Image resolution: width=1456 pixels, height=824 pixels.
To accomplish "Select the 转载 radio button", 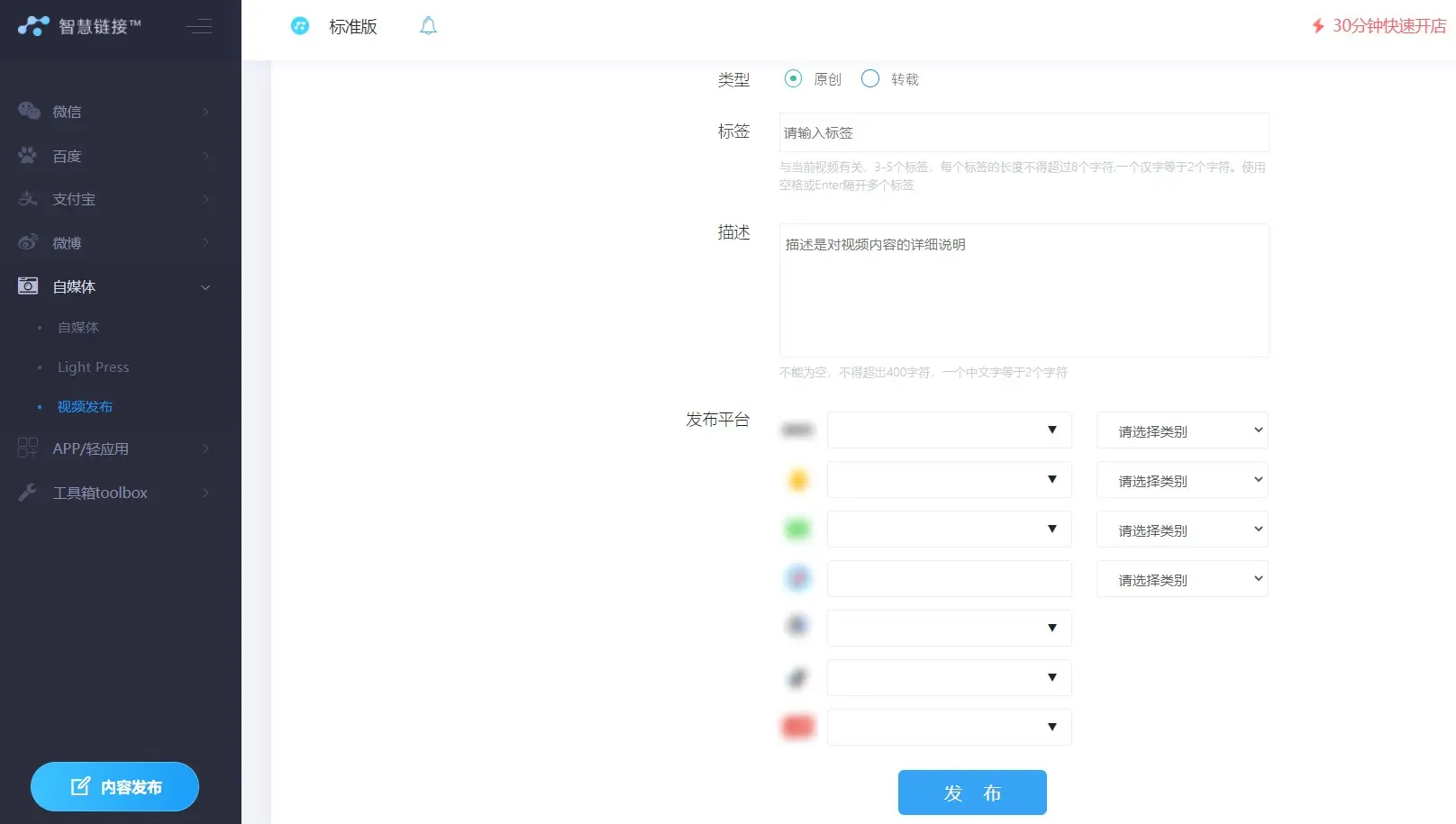I will tap(870, 79).
